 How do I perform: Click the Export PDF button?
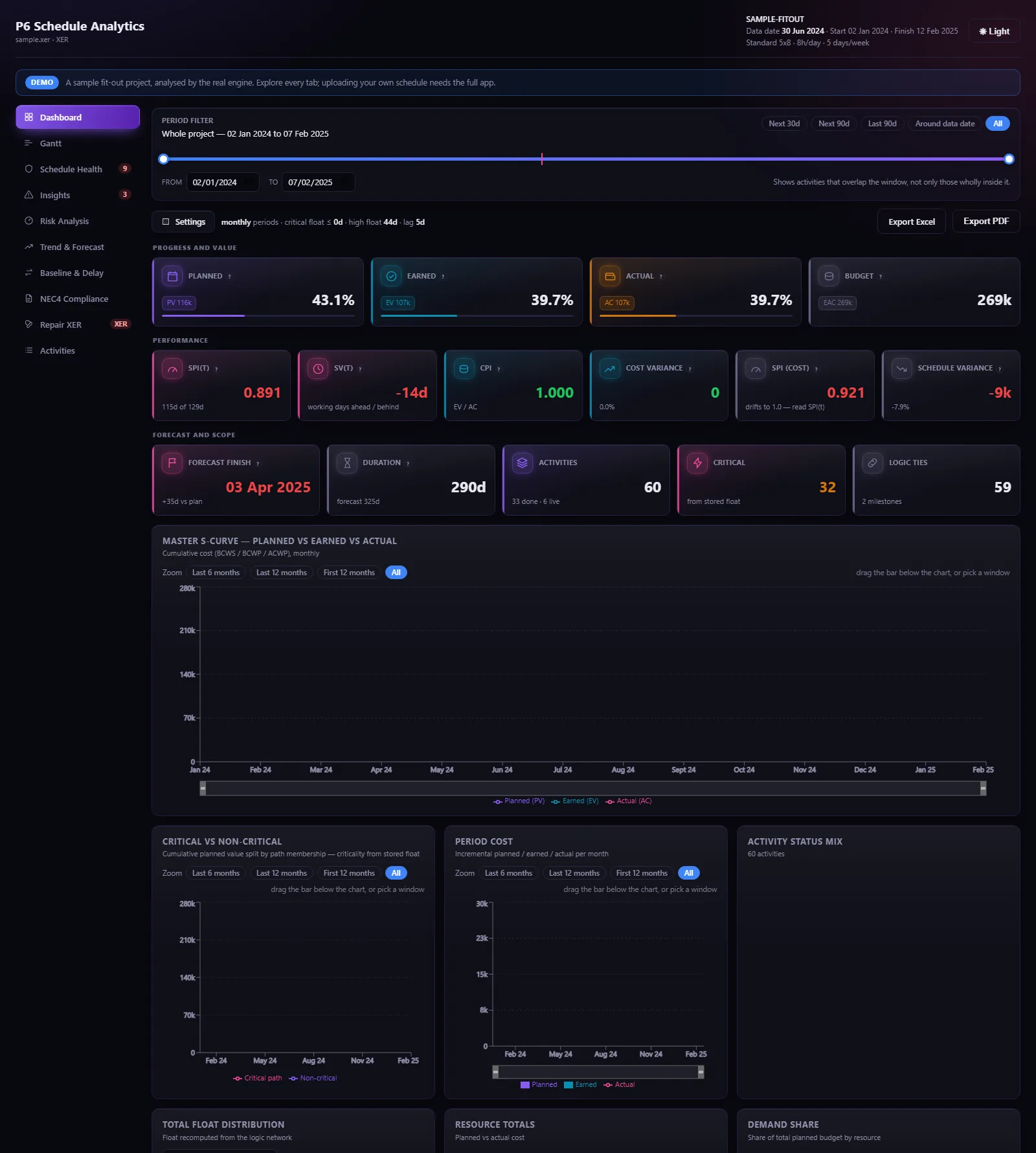click(986, 222)
